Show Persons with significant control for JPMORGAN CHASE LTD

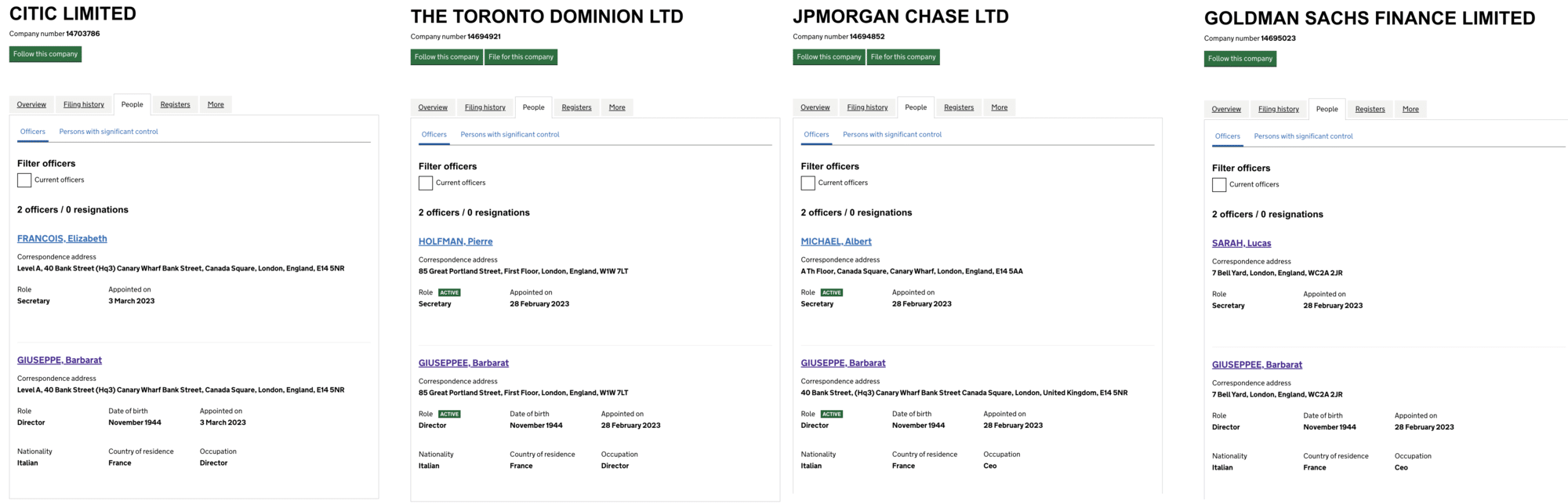point(892,135)
